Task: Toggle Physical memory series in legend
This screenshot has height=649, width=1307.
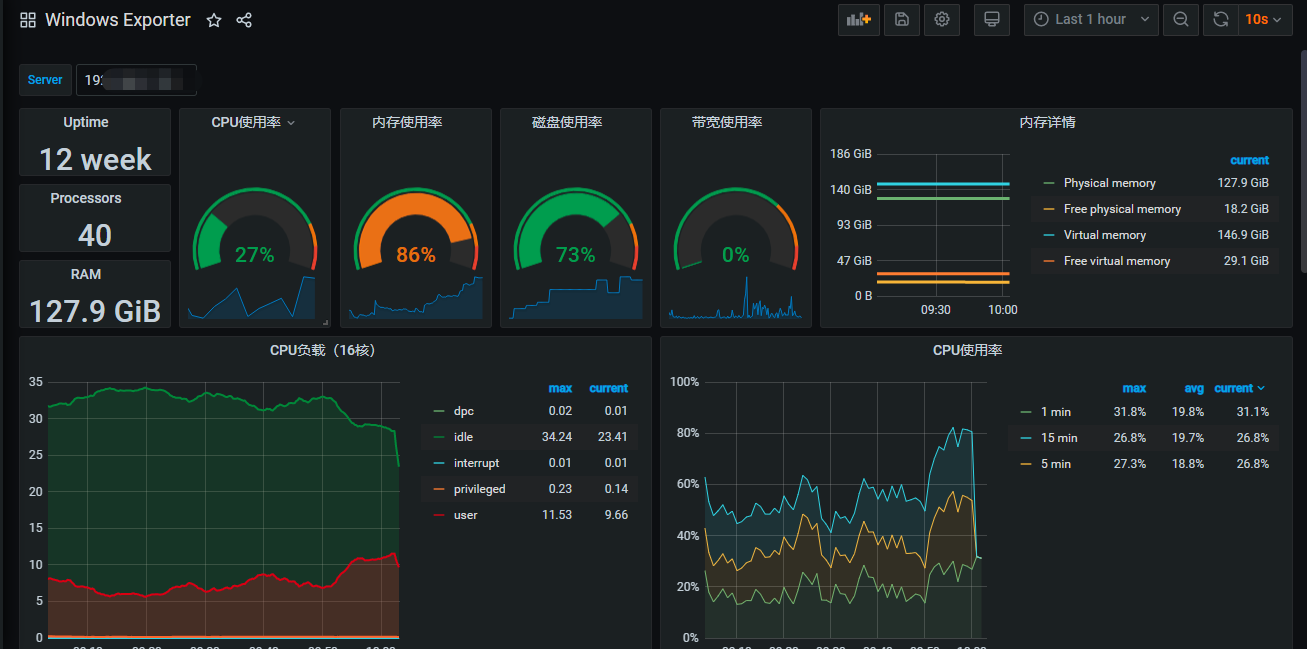Action: point(1109,183)
